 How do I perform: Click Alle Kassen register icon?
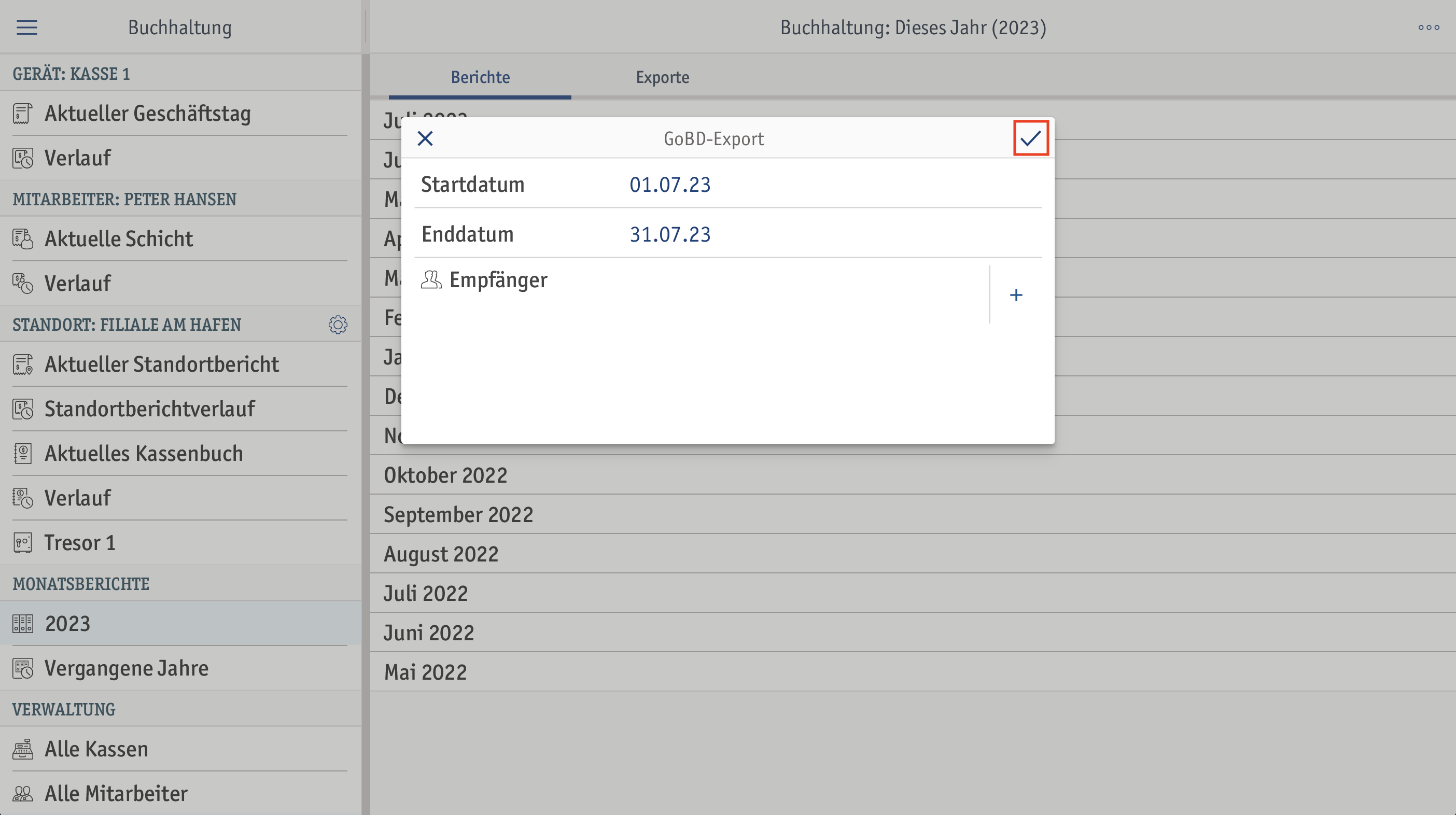point(23,750)
